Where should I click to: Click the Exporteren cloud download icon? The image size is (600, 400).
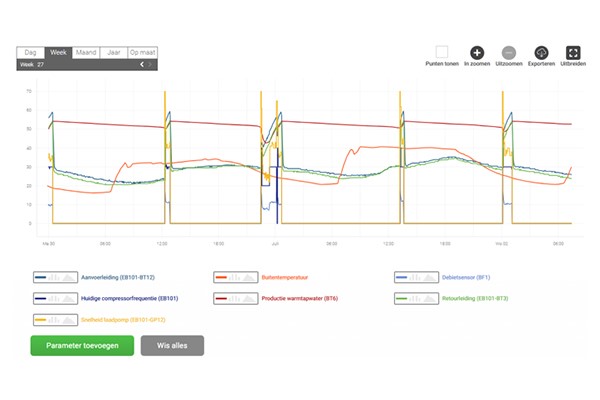(541, 53)
